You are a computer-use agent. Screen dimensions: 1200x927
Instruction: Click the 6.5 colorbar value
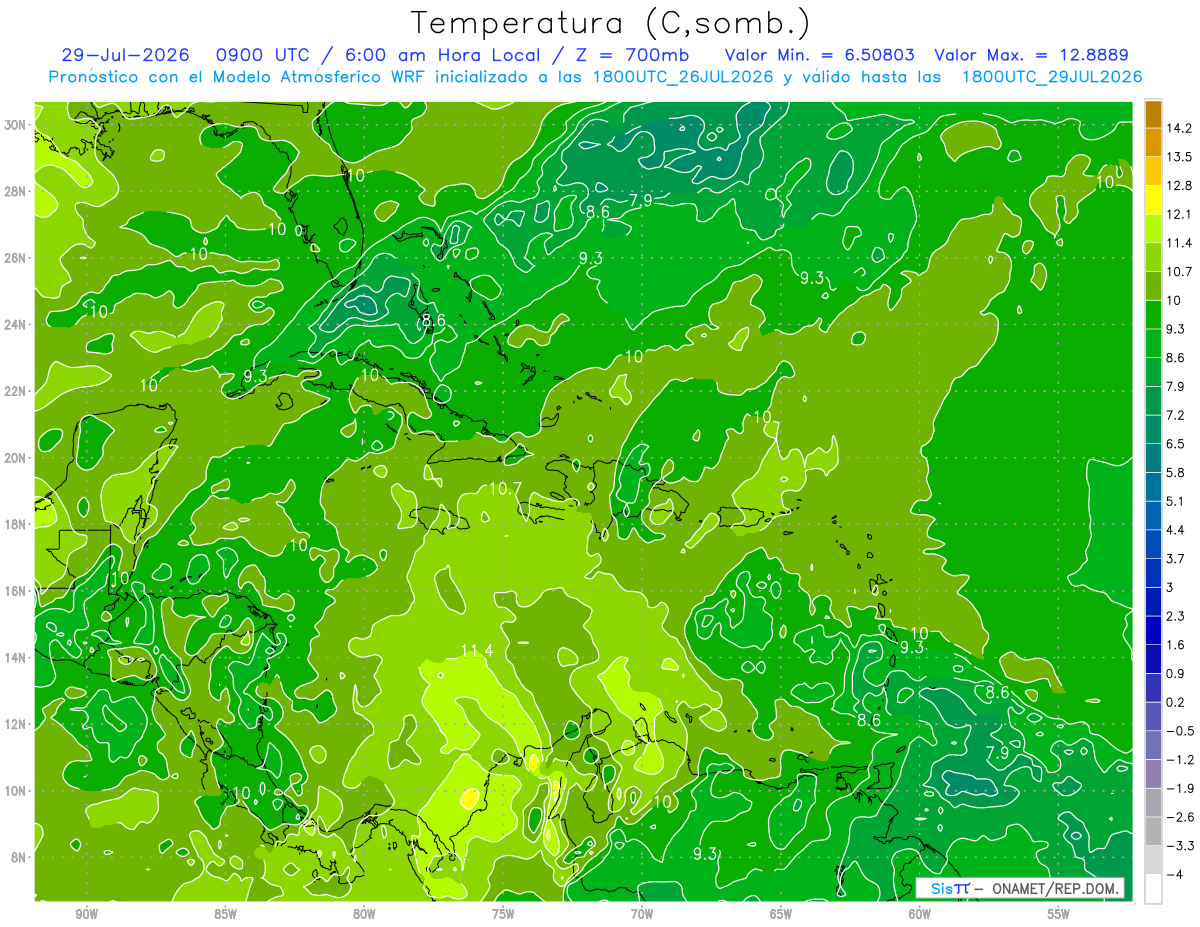(1175, 444)
